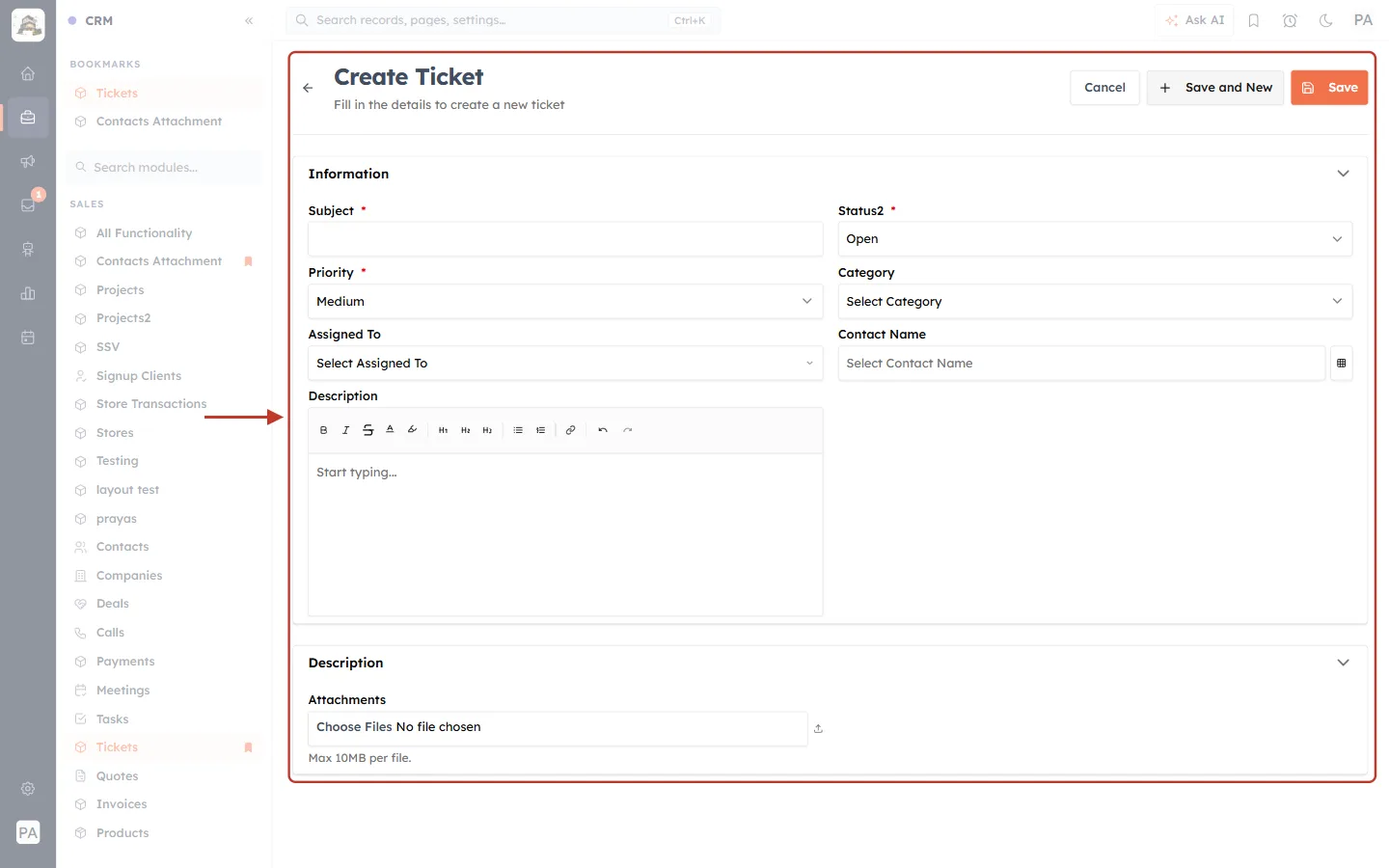Toggle dark mode with the moon icon

point(1326,20)
